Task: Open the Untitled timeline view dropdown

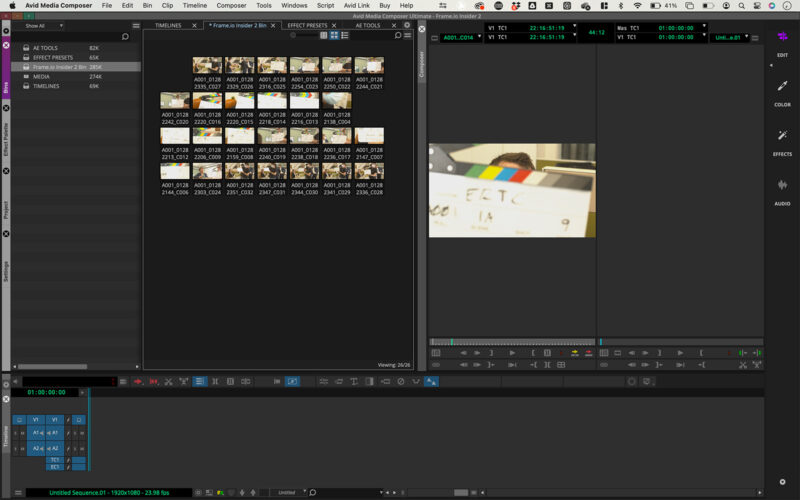Action: pos(289,492)
